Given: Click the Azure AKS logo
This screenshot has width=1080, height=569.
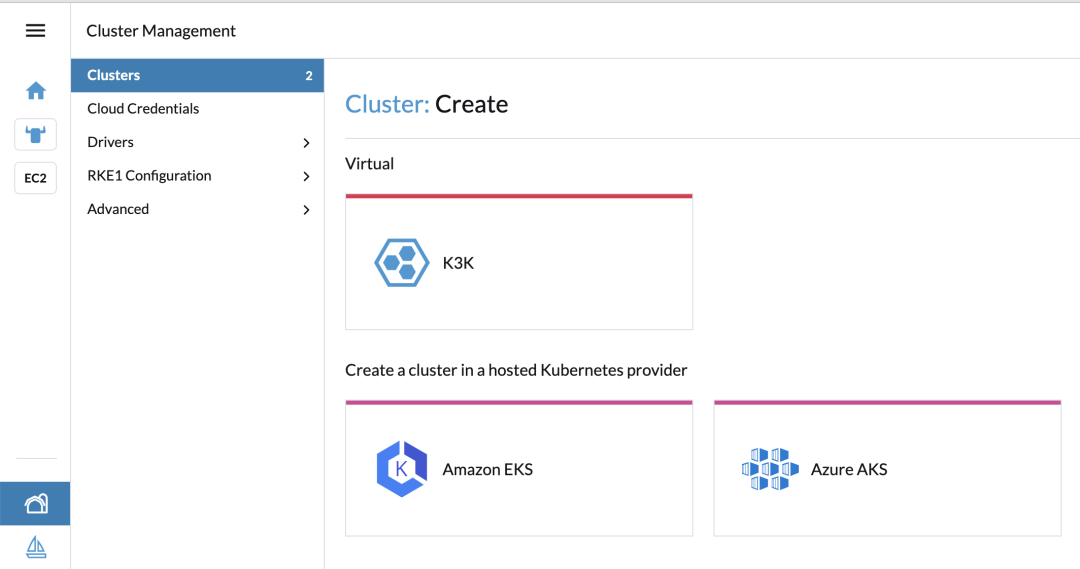Looking at the screenshot, I should coord(770,469).
